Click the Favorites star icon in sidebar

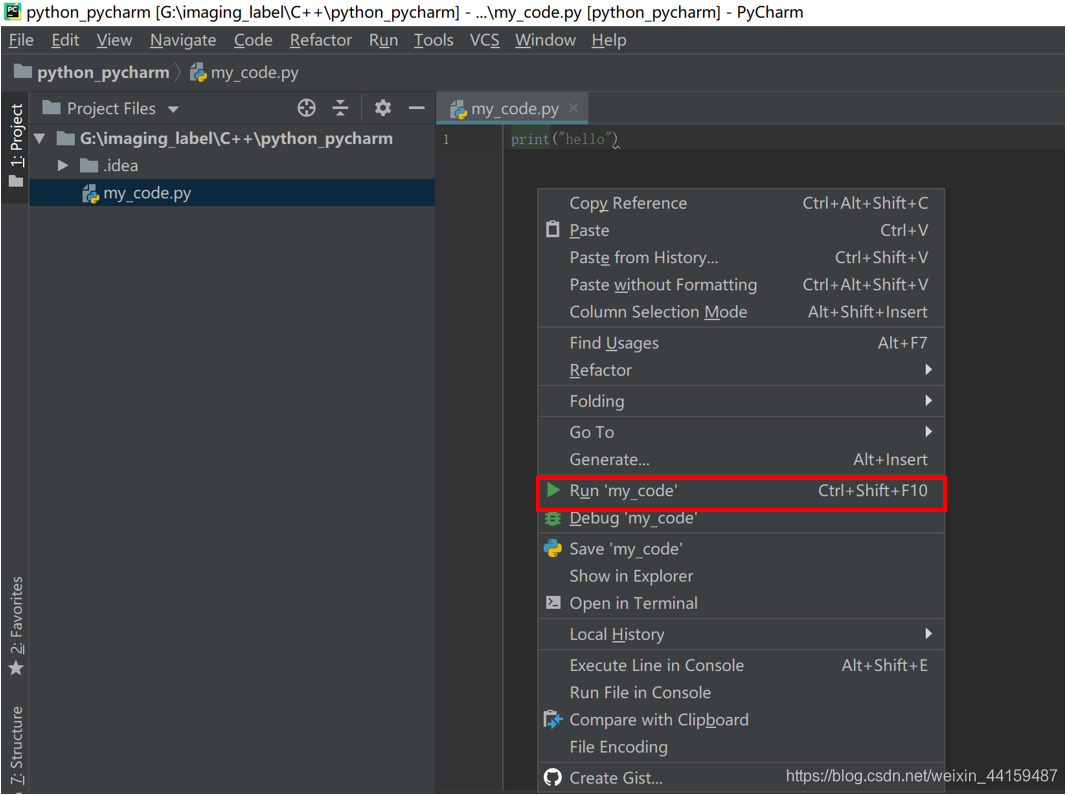(16, 668)
